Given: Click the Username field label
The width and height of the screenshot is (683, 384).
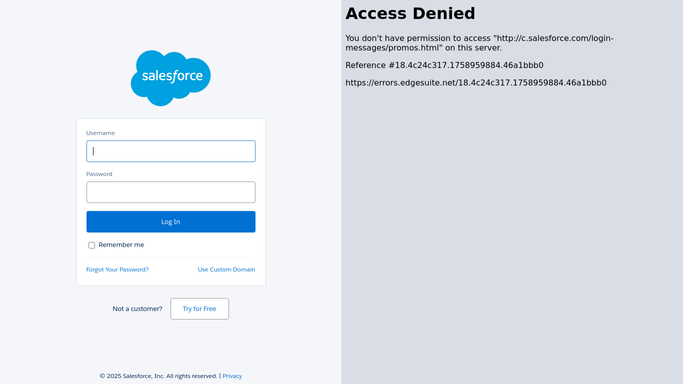Looking at the screenshot, I should click(101, 133).
